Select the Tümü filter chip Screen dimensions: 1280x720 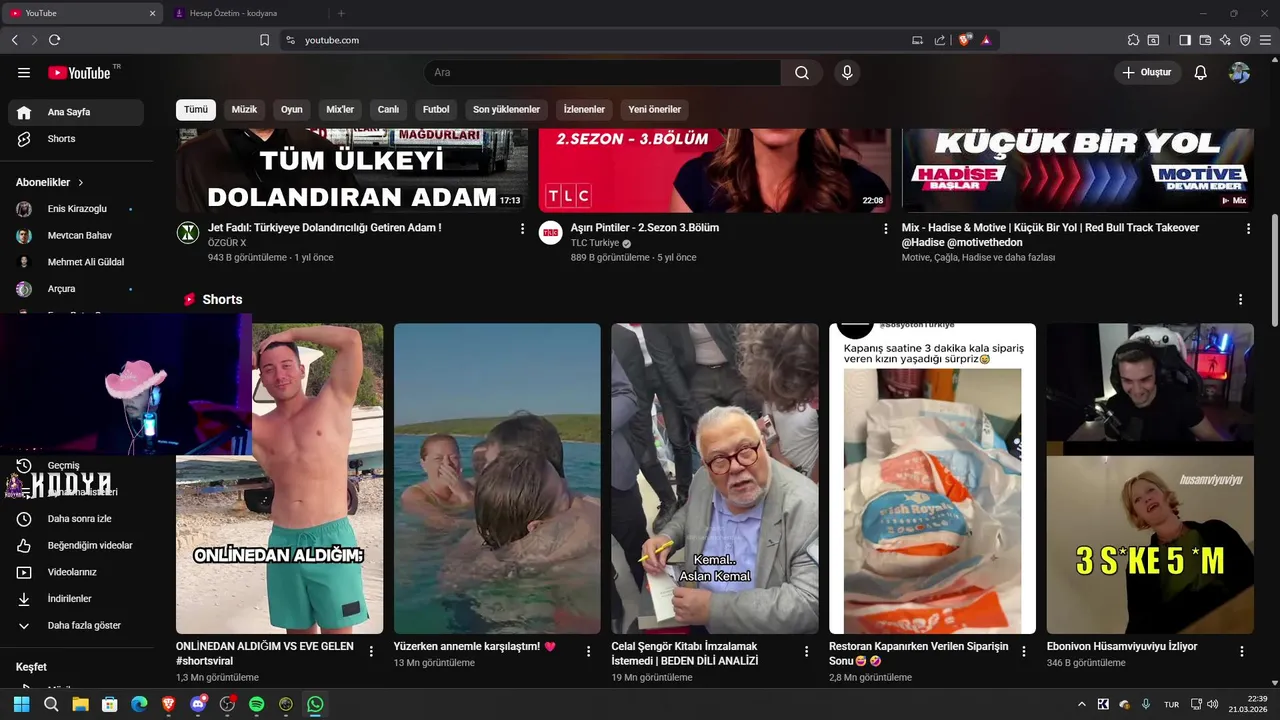(196, 110)
